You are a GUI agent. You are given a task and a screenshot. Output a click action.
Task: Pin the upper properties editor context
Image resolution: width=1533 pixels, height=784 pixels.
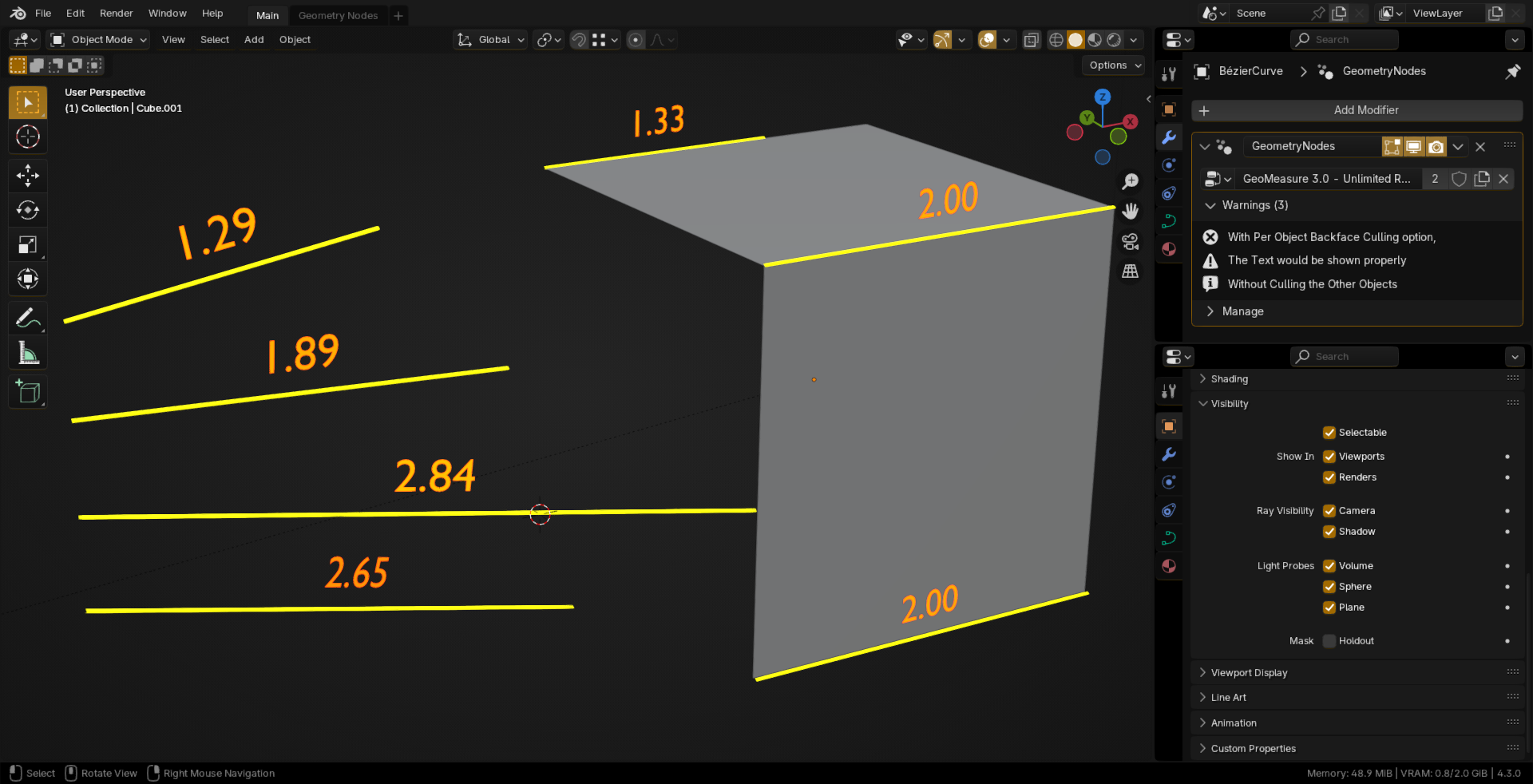click(x=1512, y=72)
